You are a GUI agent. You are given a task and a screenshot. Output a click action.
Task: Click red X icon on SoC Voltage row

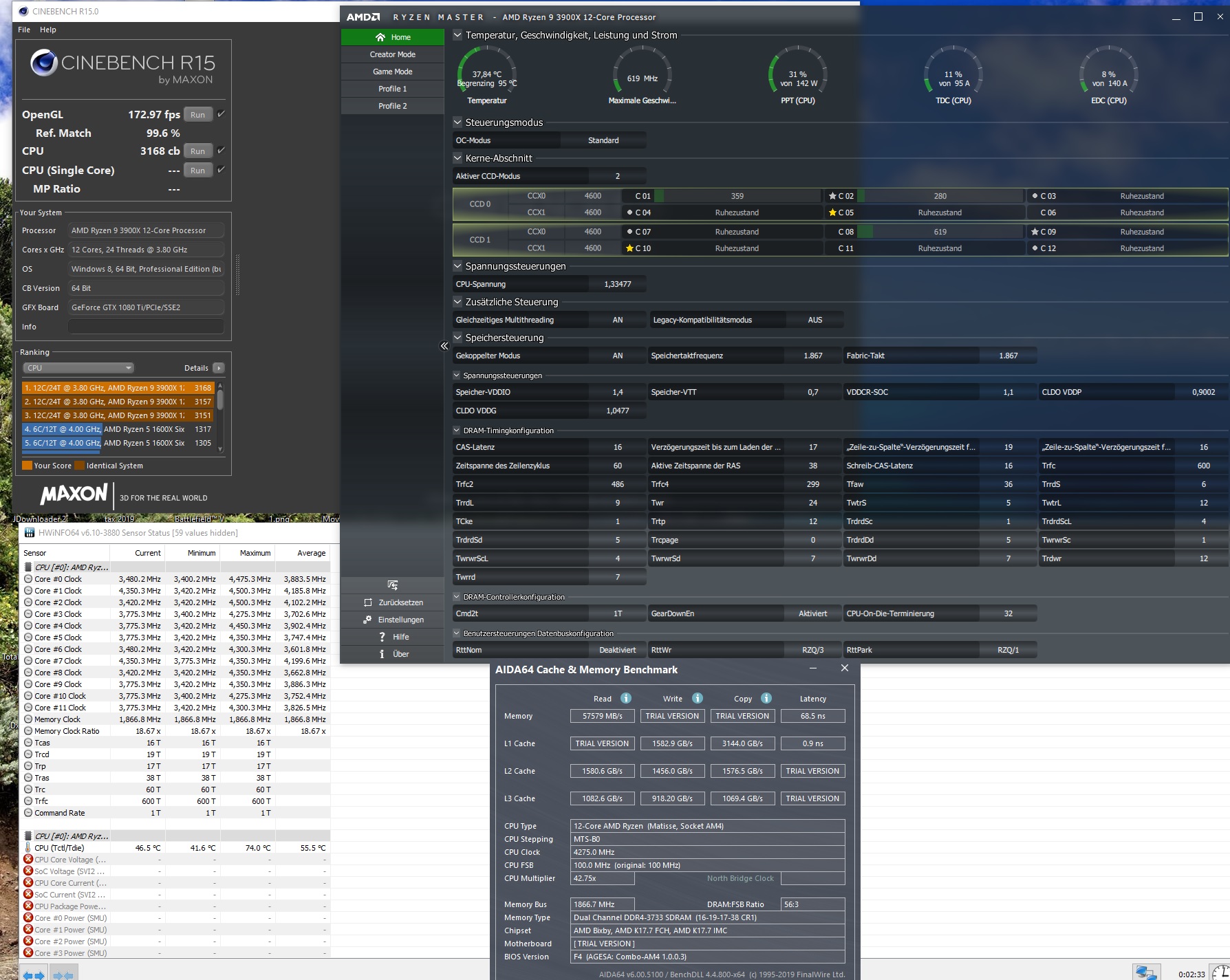28,871
